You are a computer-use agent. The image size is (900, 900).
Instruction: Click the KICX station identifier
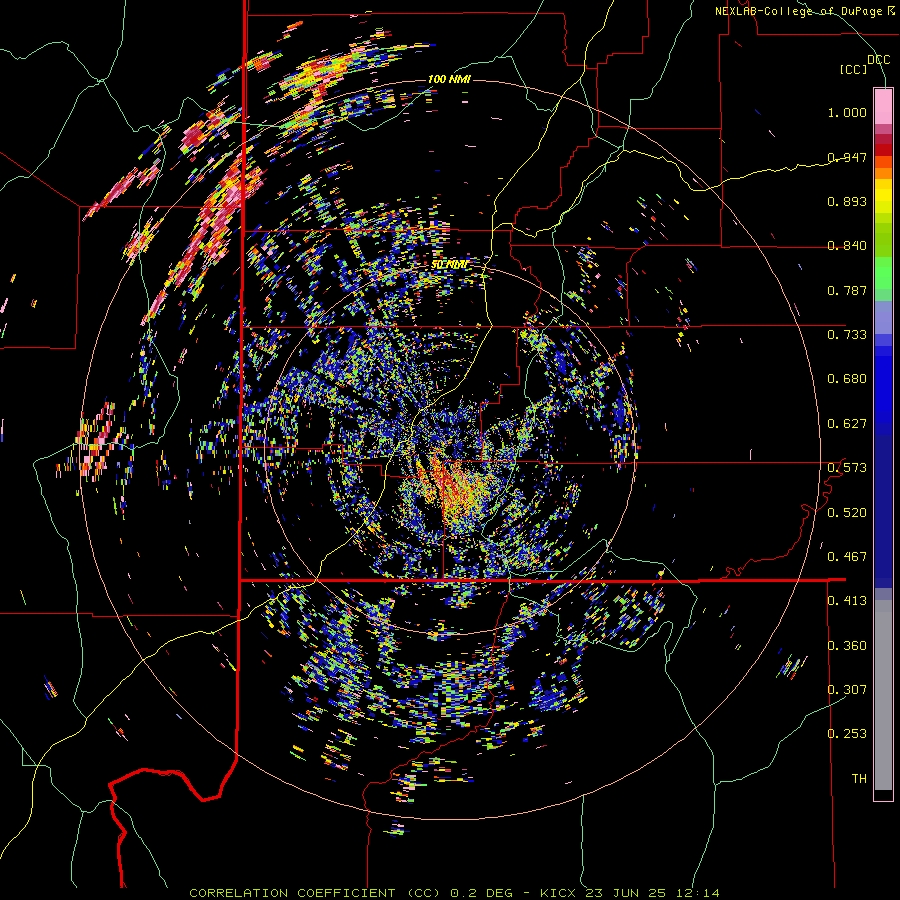(x=557, y=893)
